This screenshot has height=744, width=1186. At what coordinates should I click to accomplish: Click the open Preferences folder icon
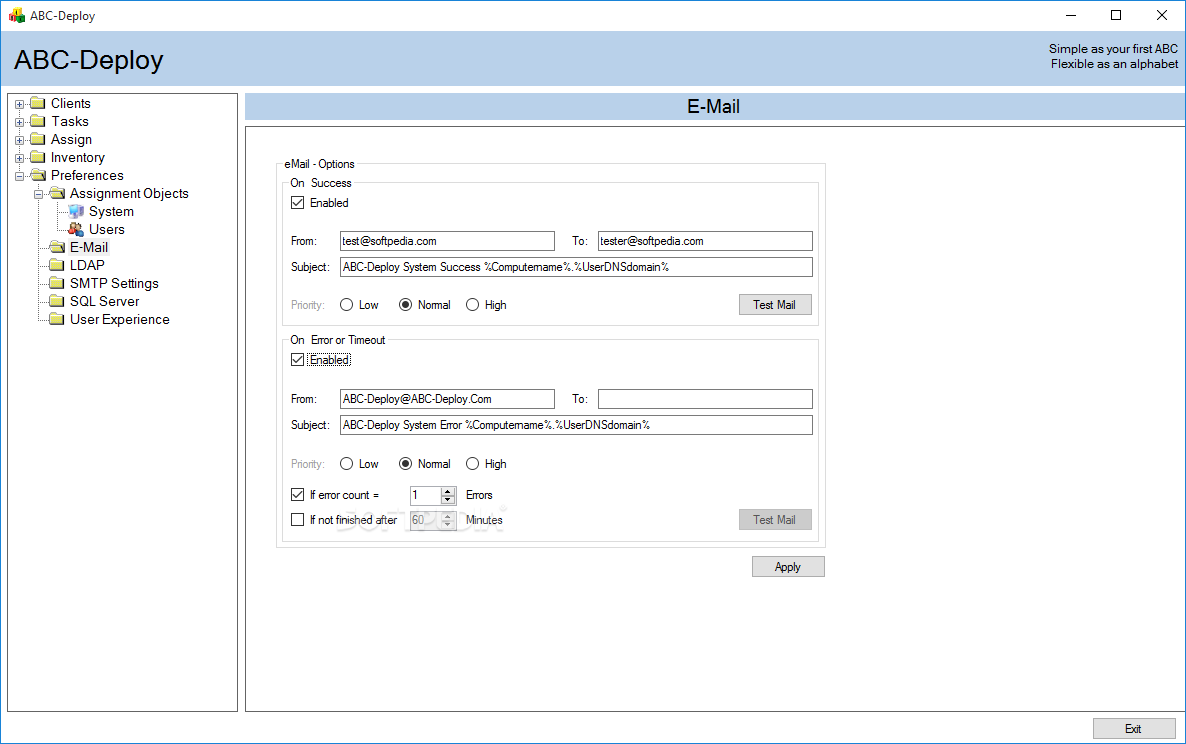[38, 175]
